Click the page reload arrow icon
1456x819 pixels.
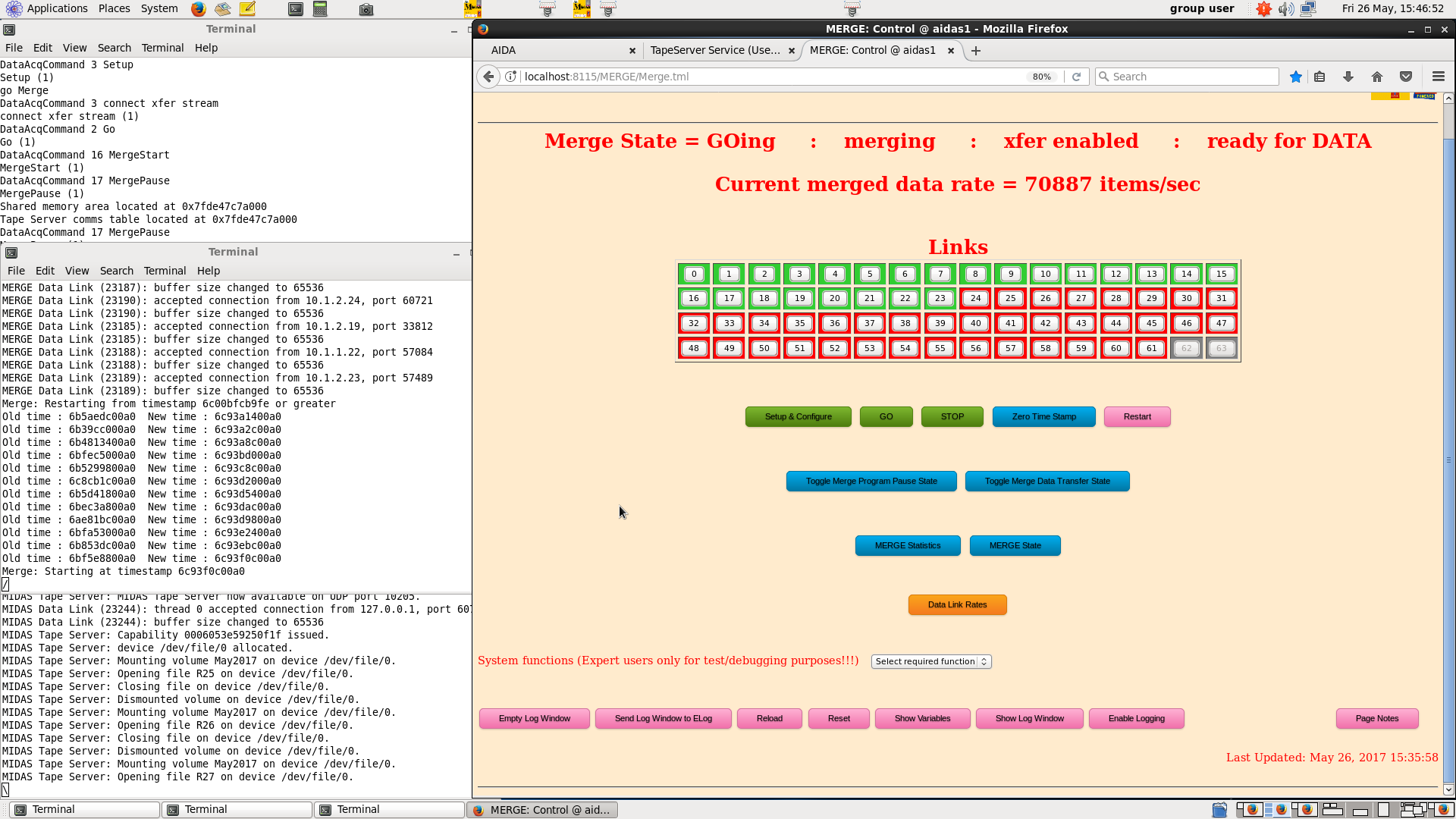pyautogui.click(x=1076, y=77)
